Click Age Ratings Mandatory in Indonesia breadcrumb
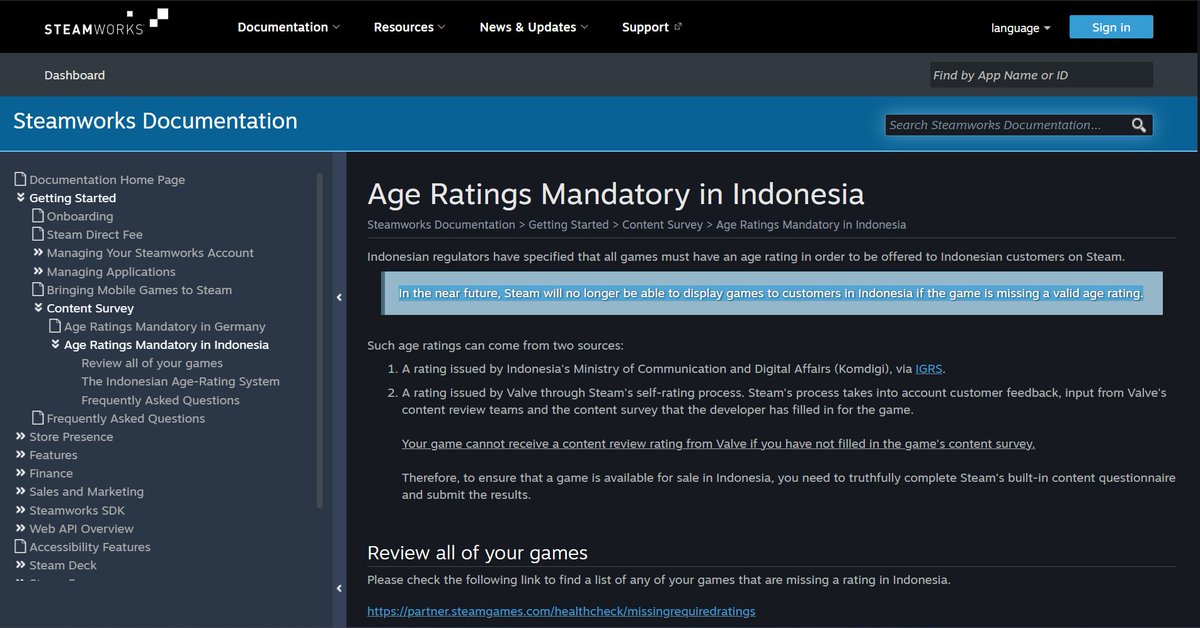1200x628 pixels. pos(811,225)
